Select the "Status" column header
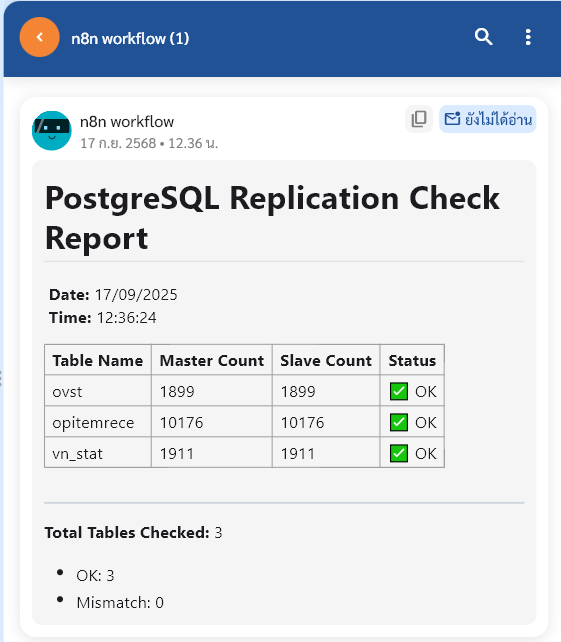The image size is (561, 642). 412,360
